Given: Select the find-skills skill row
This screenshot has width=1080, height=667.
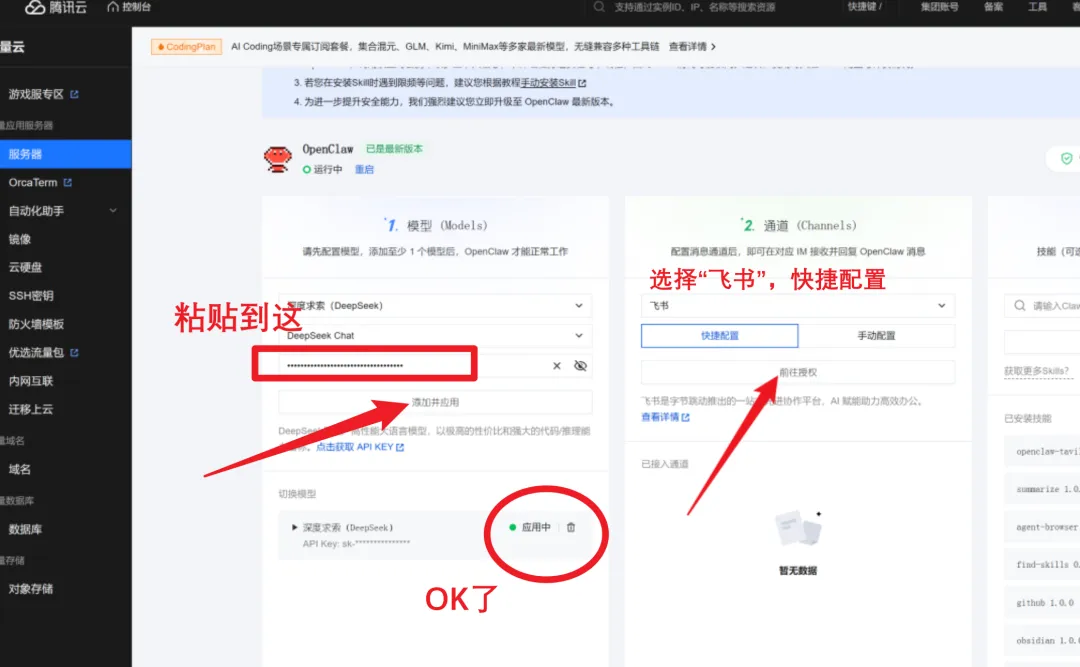Looking at the screenshot, I should tap(1042, 564).
